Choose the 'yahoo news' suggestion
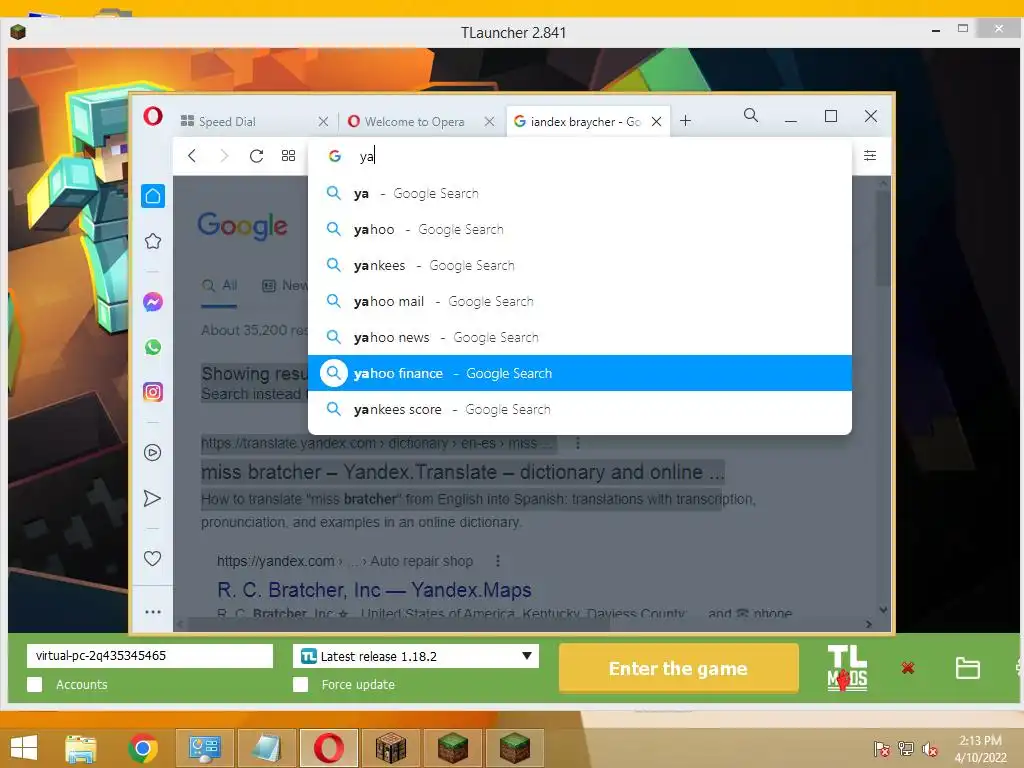Image resolution: width=1024 pixels, height=768 pixels. tap(580, 337)
